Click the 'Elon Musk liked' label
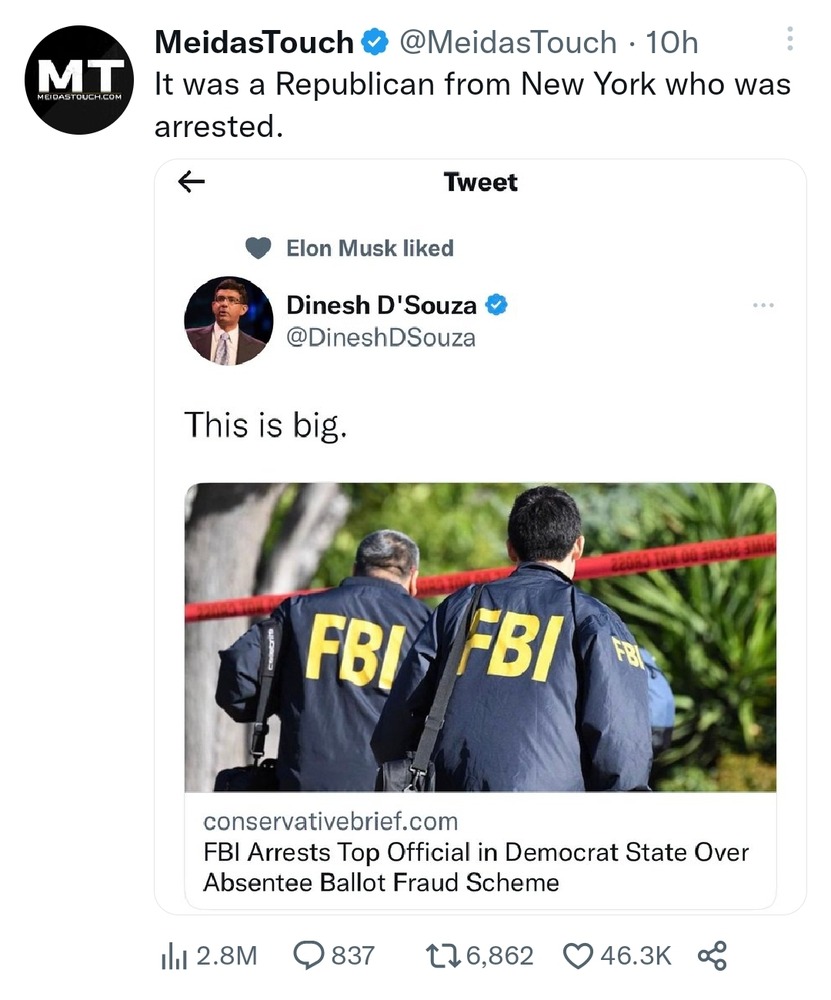Viewport: 831px width, 1000px height. 369,248
